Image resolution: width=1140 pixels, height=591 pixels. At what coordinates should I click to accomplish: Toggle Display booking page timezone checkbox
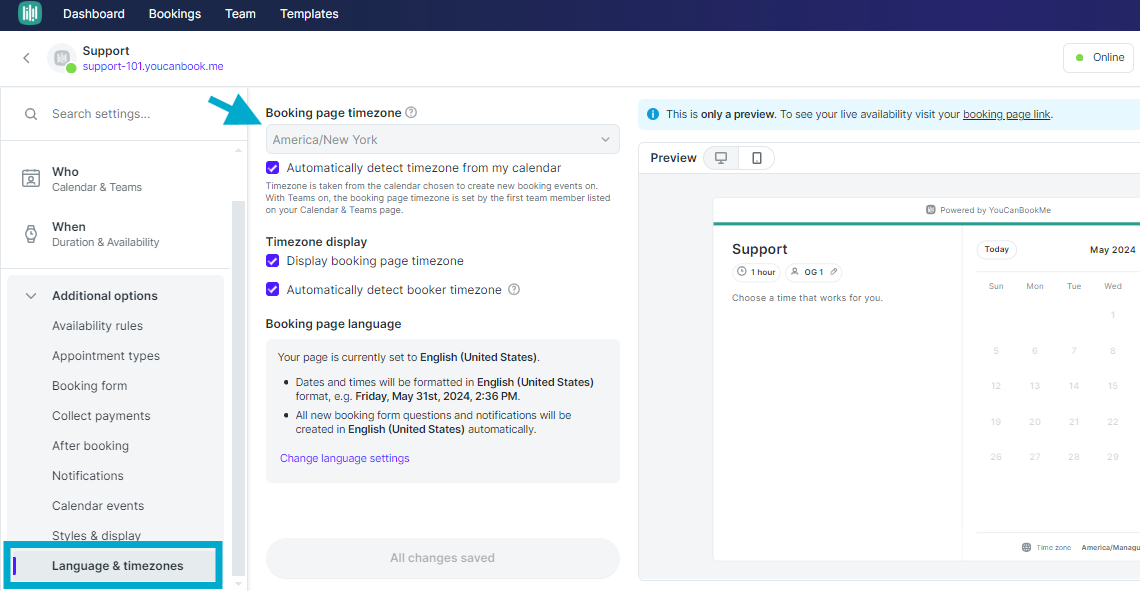273,261
